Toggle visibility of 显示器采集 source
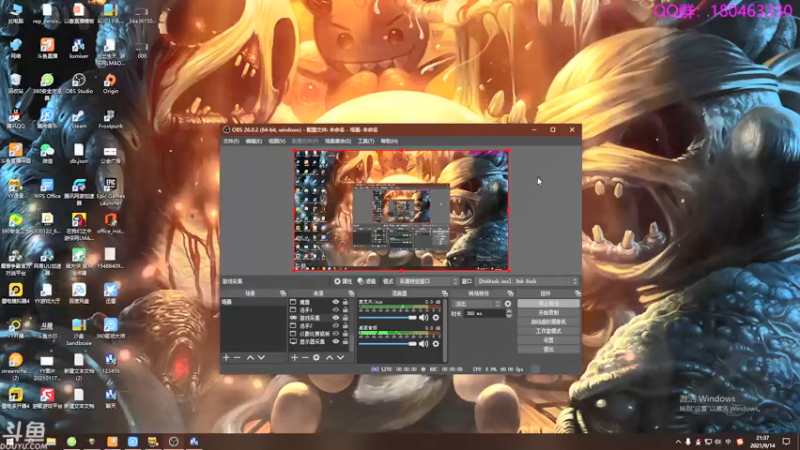The image size is (800, 450). (x=336, y=341)
